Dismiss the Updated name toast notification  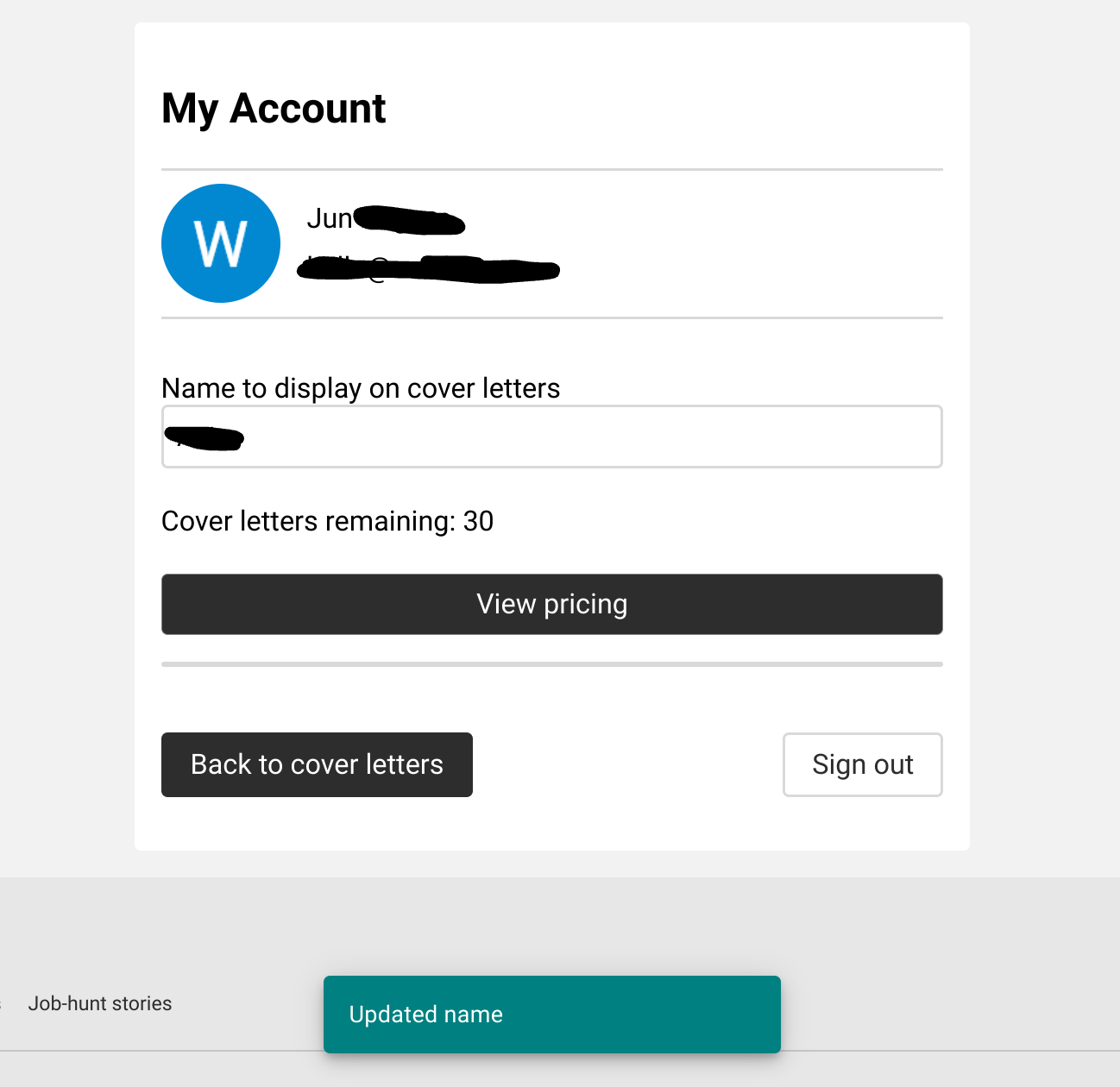(x=552, y=1015)
